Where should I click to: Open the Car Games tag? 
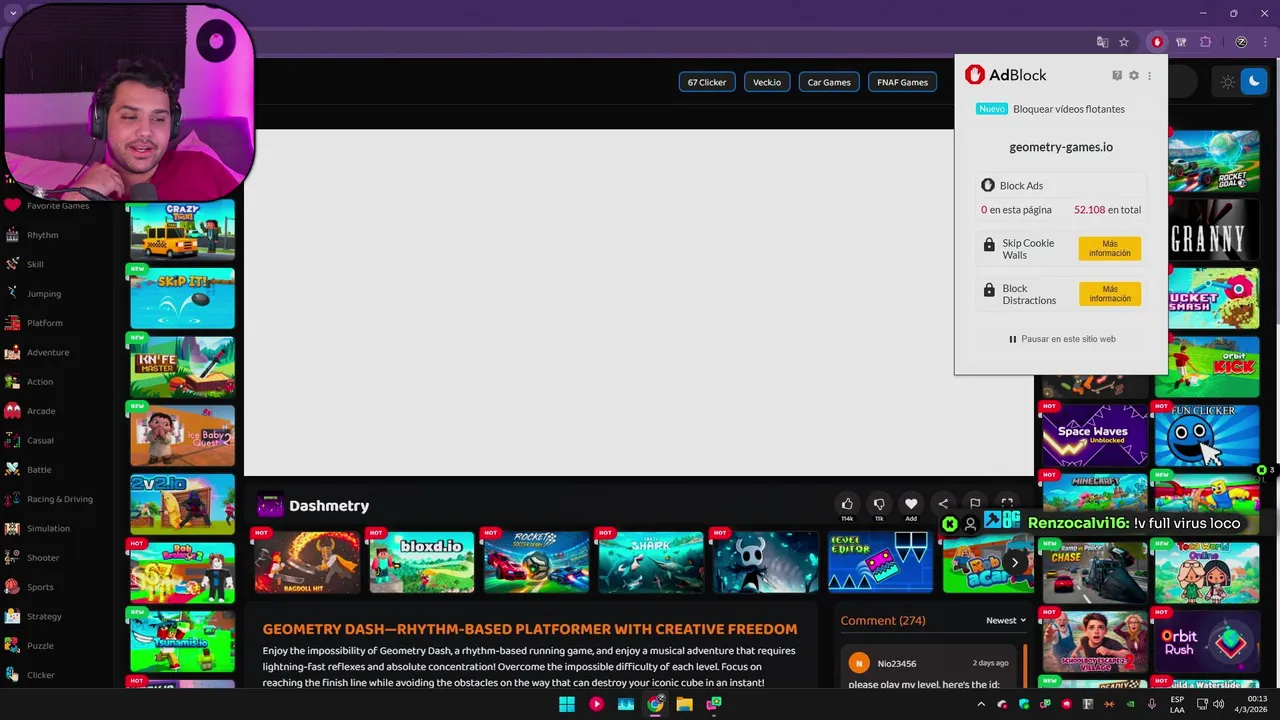click(x=829, y=82)
